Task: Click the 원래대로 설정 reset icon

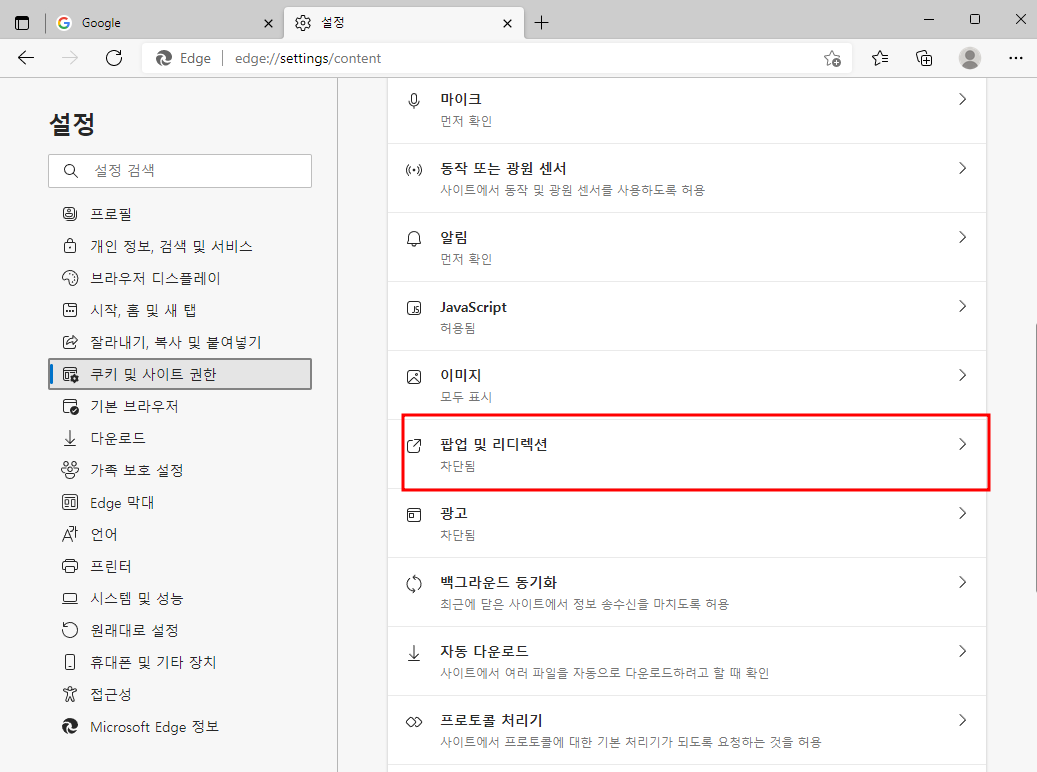Action: 69,630
